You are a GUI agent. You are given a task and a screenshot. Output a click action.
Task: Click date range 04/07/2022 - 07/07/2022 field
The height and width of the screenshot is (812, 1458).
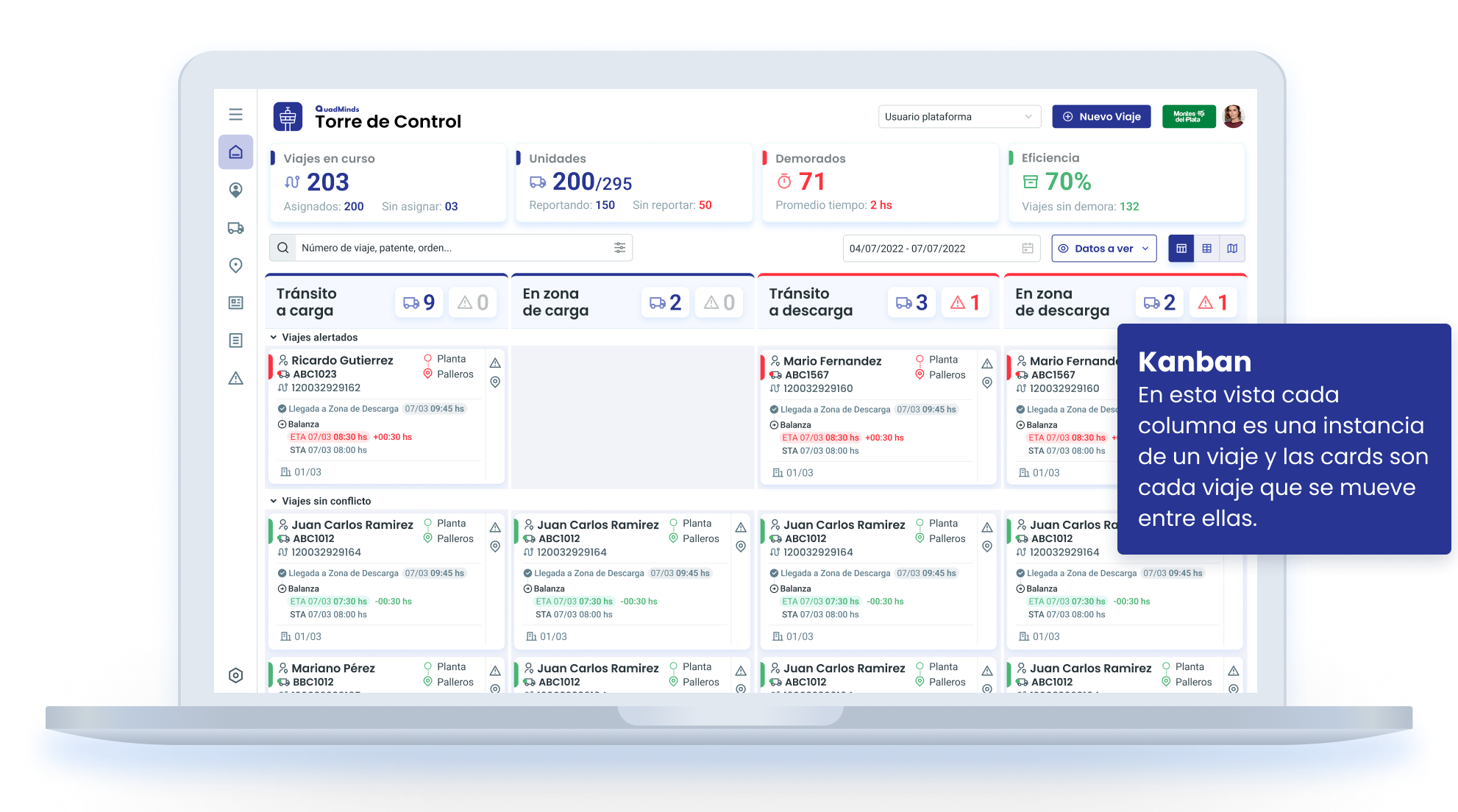[942, 249]
